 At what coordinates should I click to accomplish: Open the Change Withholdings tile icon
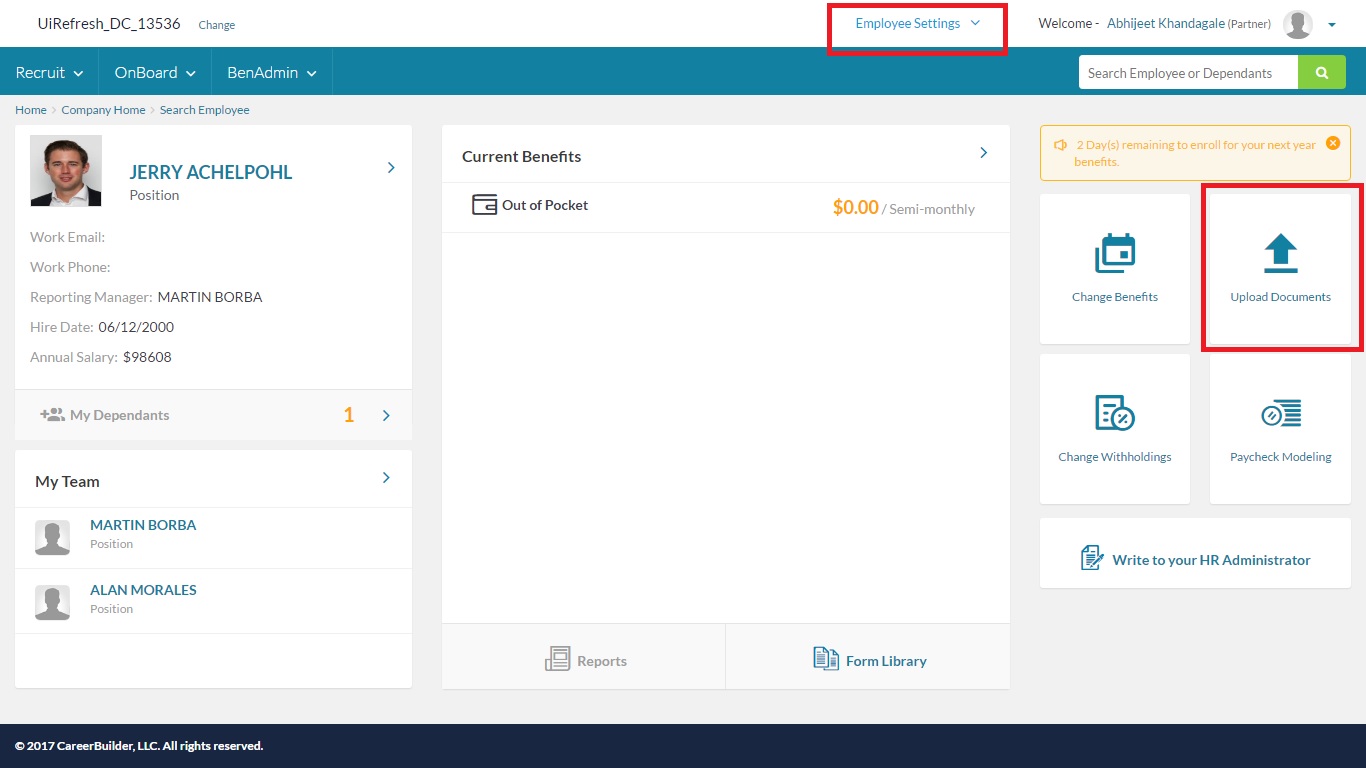click(x=1114, y=413)
